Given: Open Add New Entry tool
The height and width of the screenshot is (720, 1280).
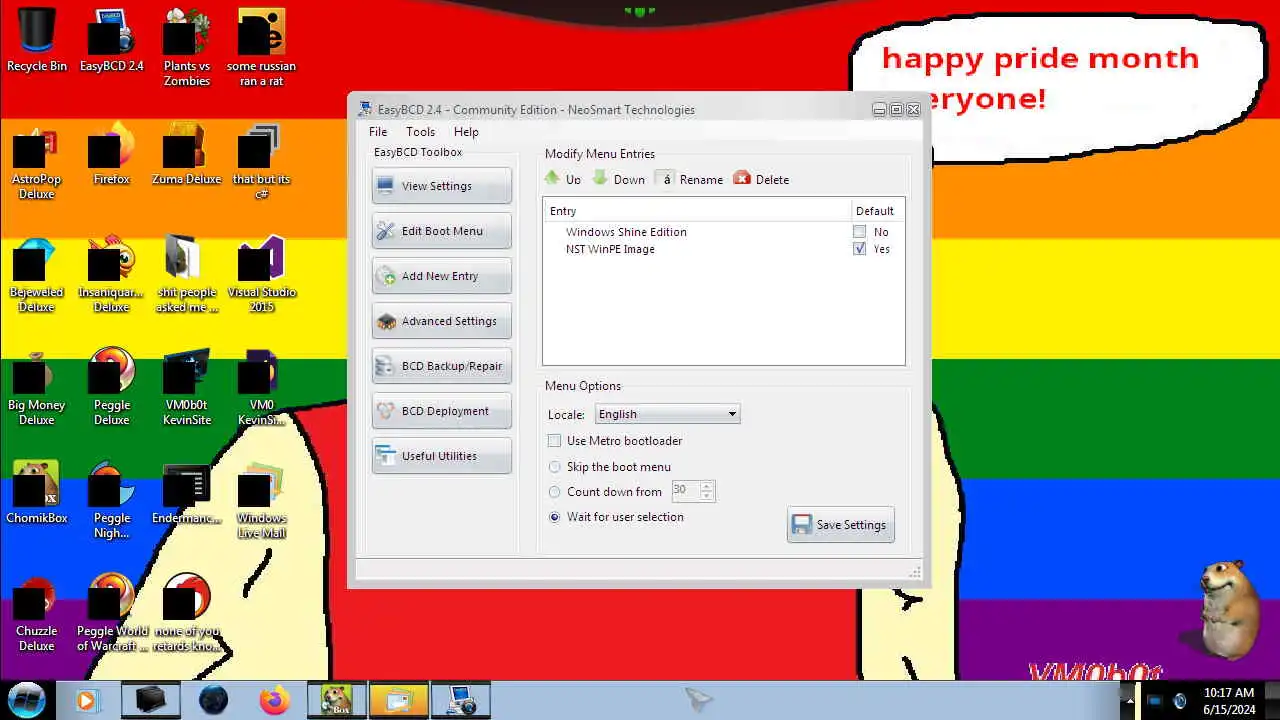Looking at the screenshot, I should click(x=441, y=276).
